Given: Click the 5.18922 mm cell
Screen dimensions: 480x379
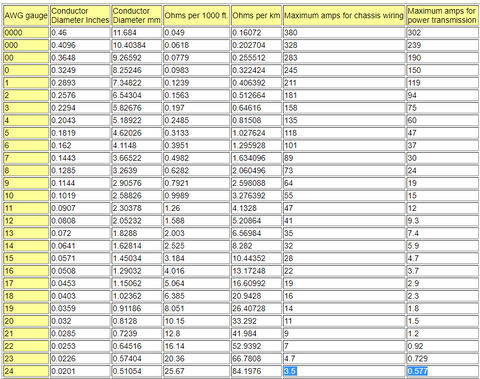Looking at the screenshot, I should (x=137, y=120).
